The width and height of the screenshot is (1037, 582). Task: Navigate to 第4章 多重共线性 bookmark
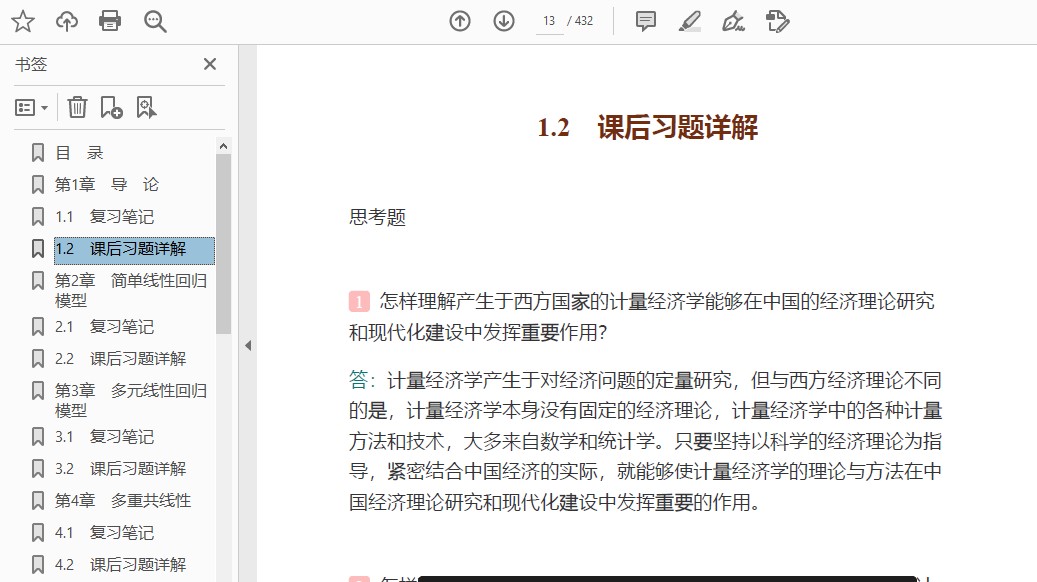click(x=122, y=501)
